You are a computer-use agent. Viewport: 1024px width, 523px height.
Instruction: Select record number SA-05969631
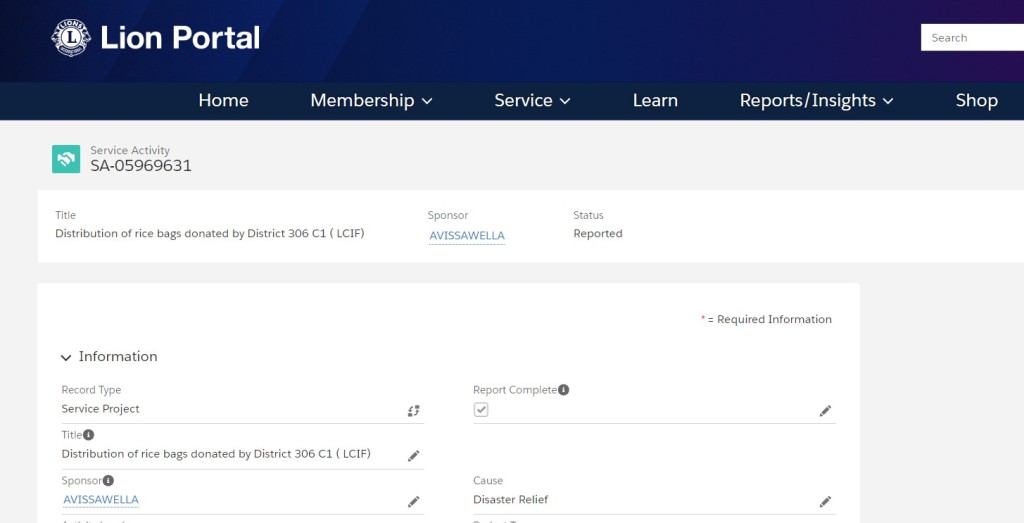coord(141,166)
